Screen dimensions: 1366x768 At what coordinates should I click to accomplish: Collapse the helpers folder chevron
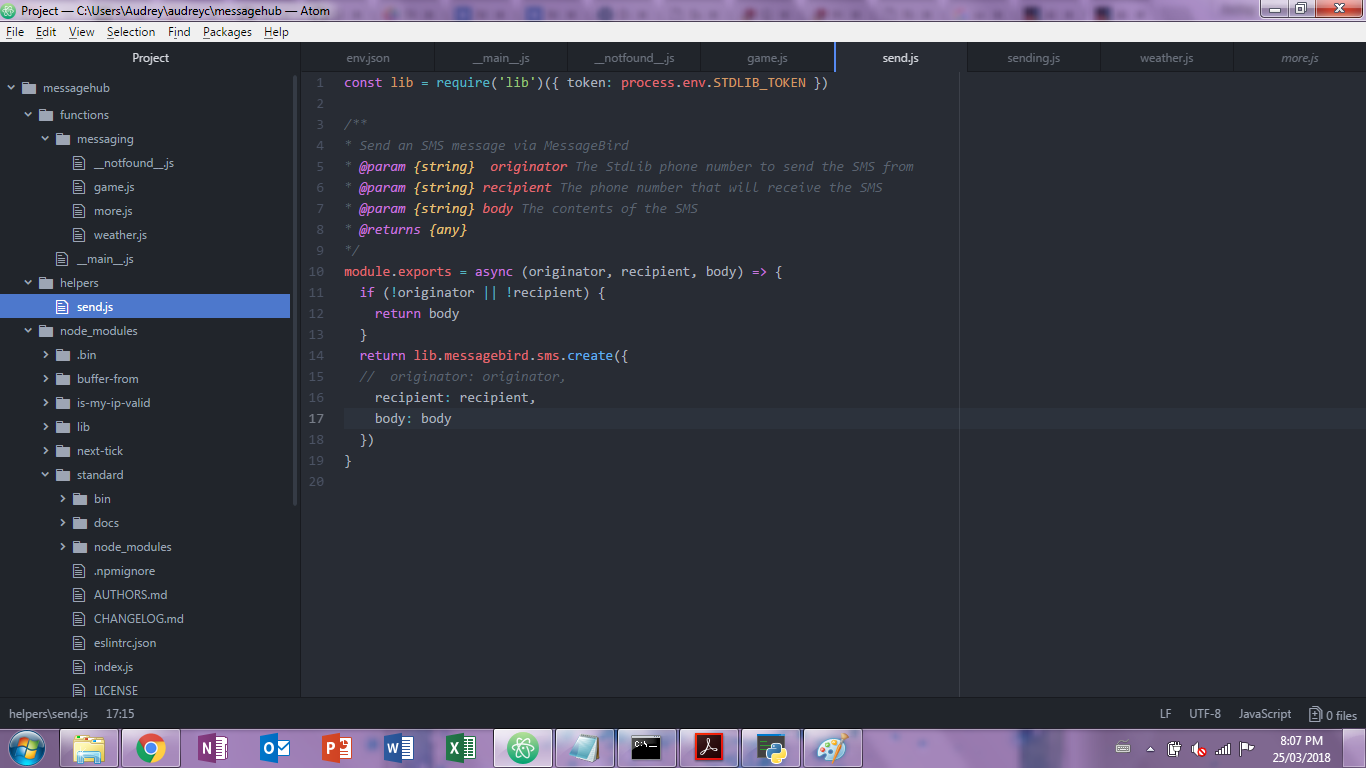(x=28, y=283)
